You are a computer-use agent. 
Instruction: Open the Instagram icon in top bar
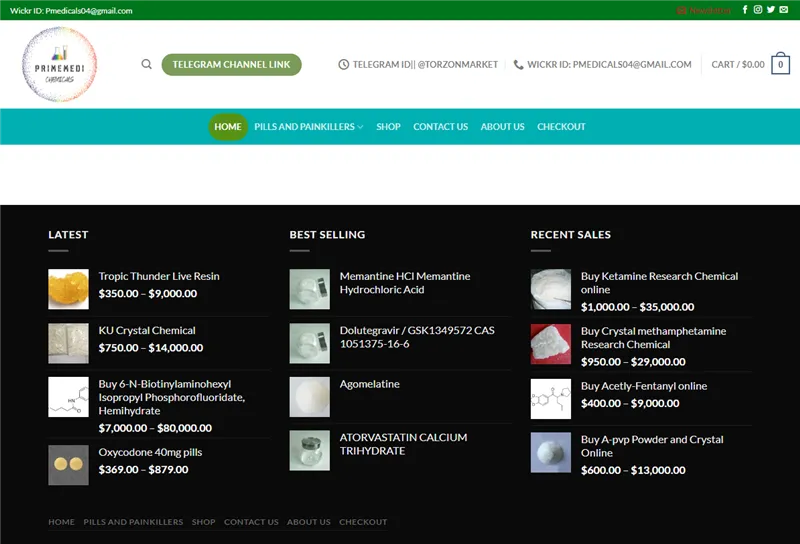(x=758, y=10)
